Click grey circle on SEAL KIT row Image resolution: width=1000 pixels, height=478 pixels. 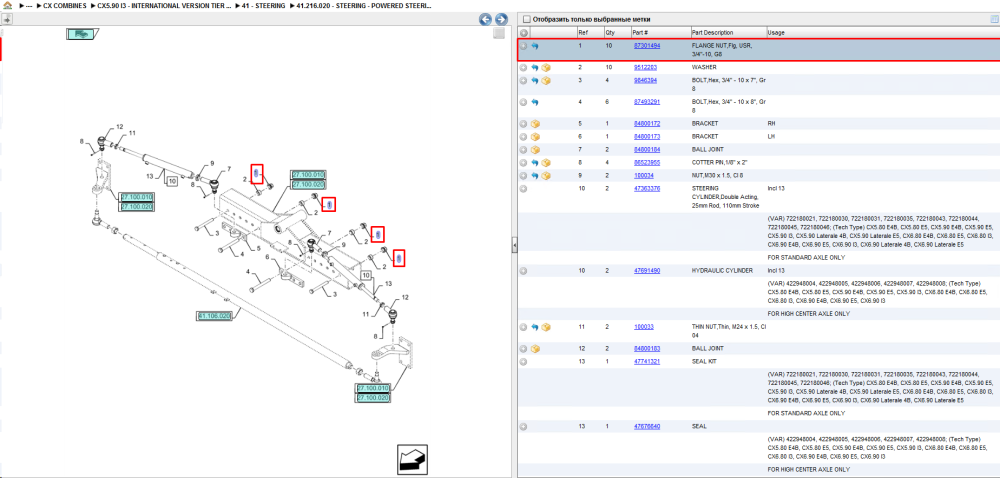coord(524,361)
